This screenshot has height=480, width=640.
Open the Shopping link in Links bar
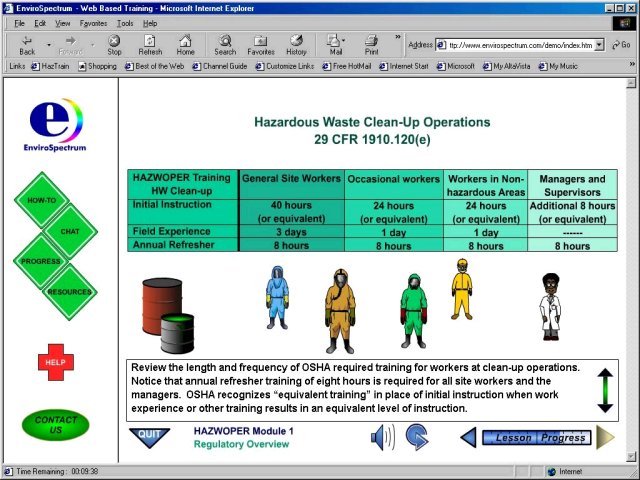point(97,66)
